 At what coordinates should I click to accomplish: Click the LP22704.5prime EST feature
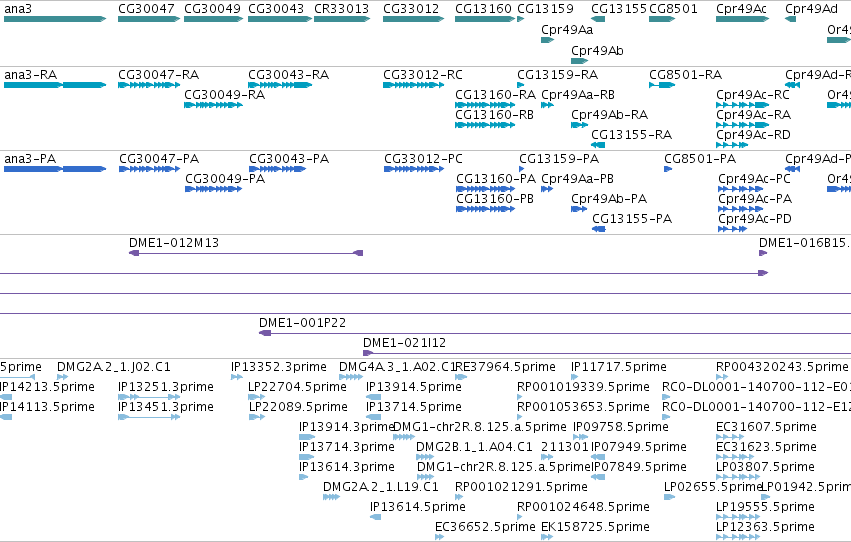257,397
